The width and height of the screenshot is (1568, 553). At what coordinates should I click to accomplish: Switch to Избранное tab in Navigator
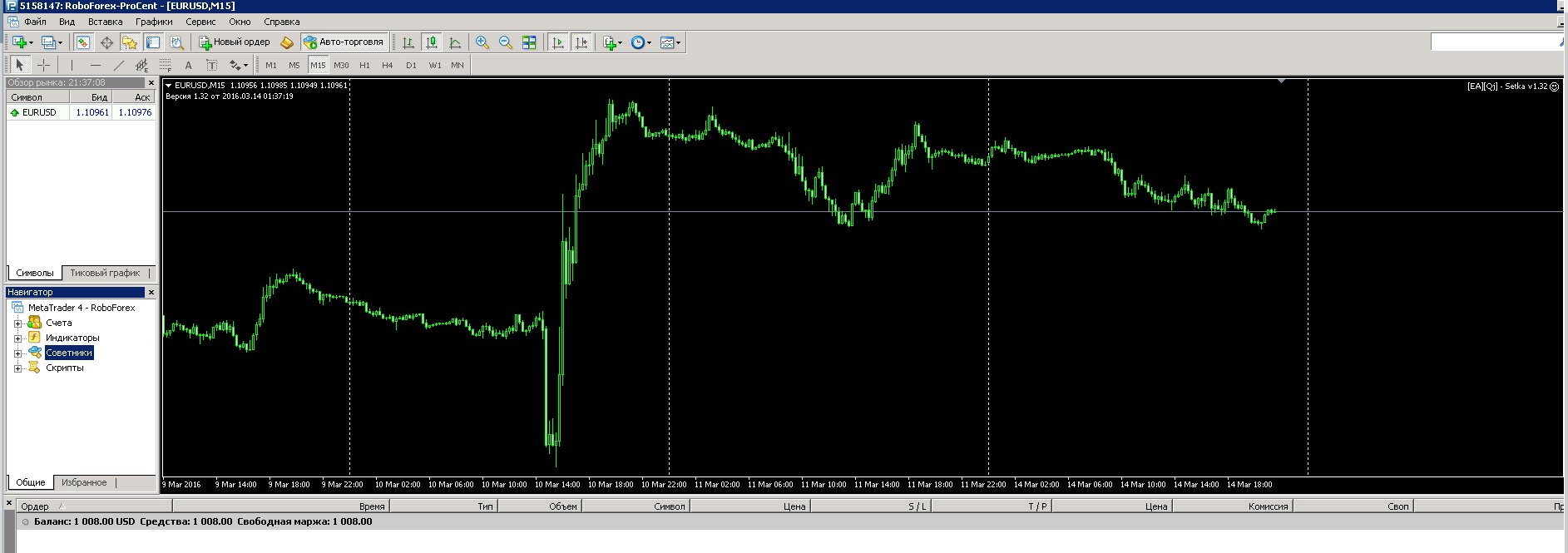(84, 482)
